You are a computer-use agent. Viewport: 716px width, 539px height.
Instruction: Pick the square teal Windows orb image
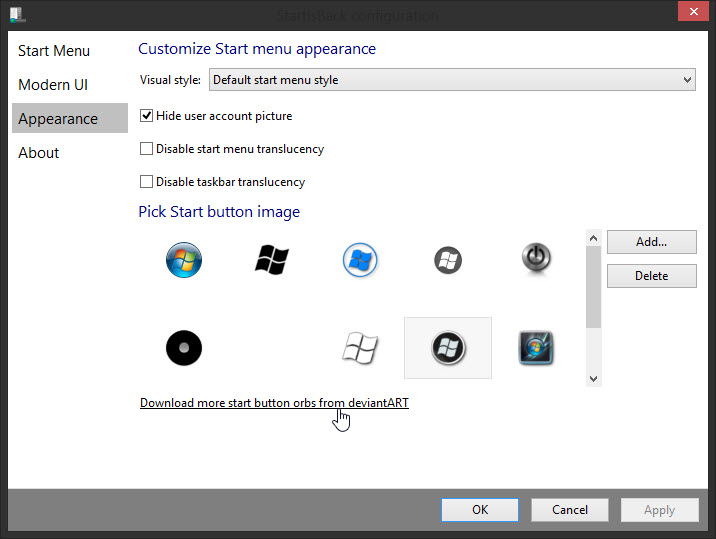tap(536, 348)
